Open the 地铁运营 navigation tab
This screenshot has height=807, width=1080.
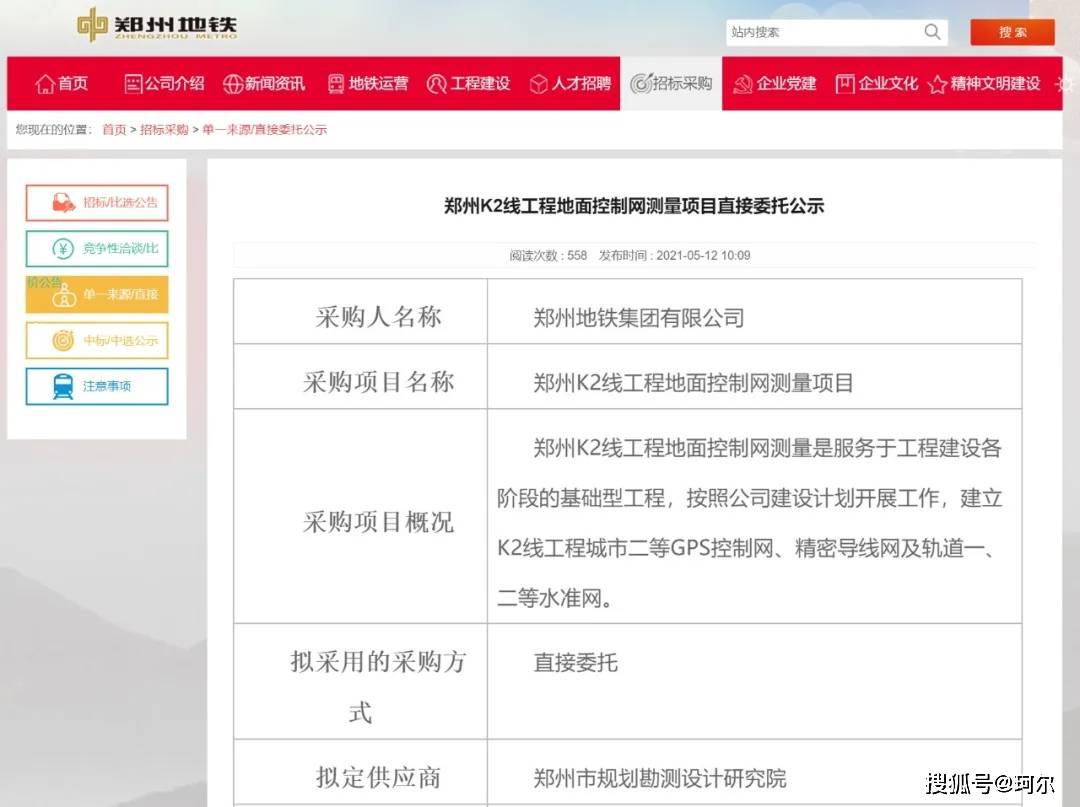368,84
